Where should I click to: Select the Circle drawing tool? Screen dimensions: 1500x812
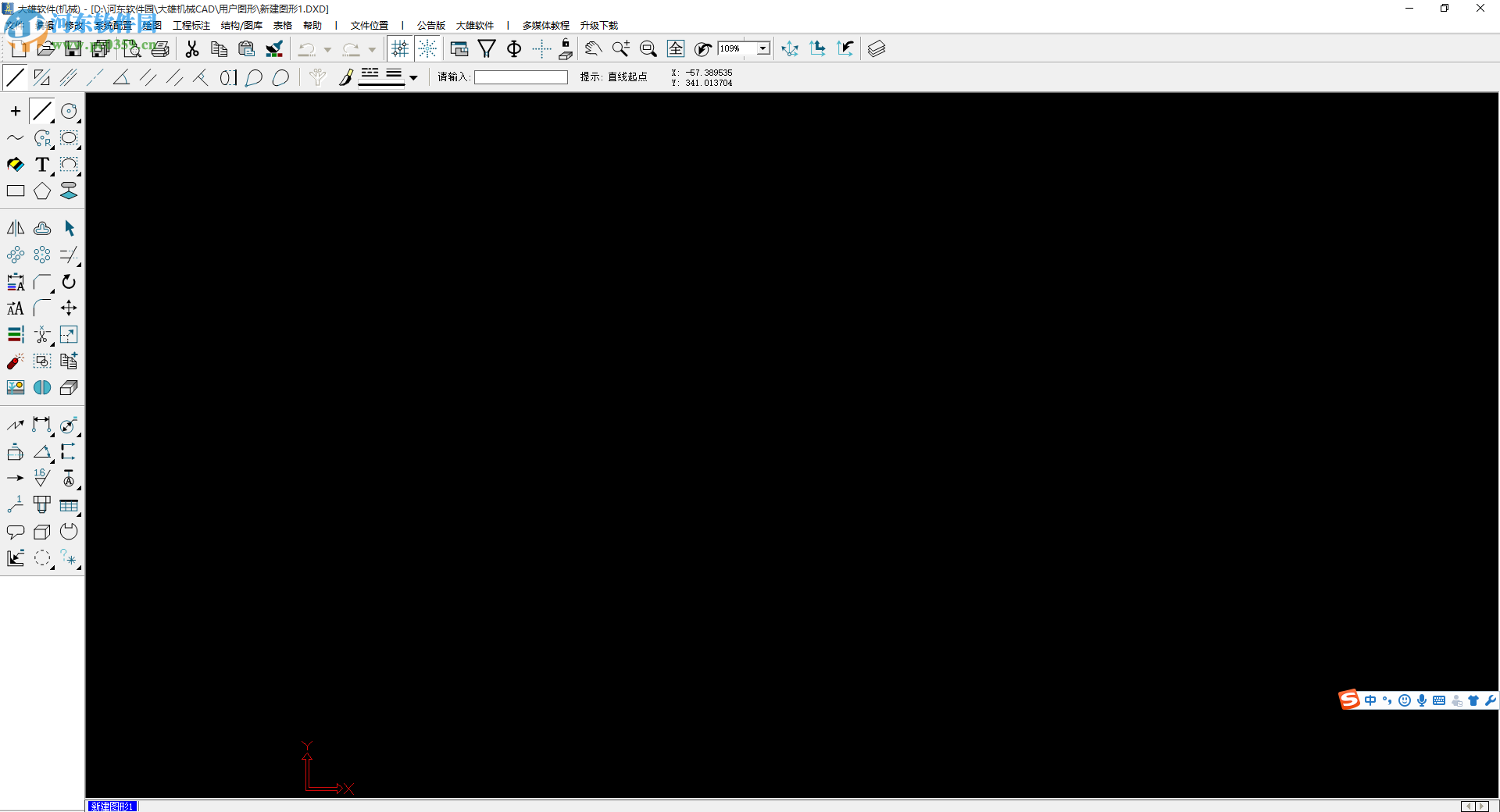(x=69, y=112)
